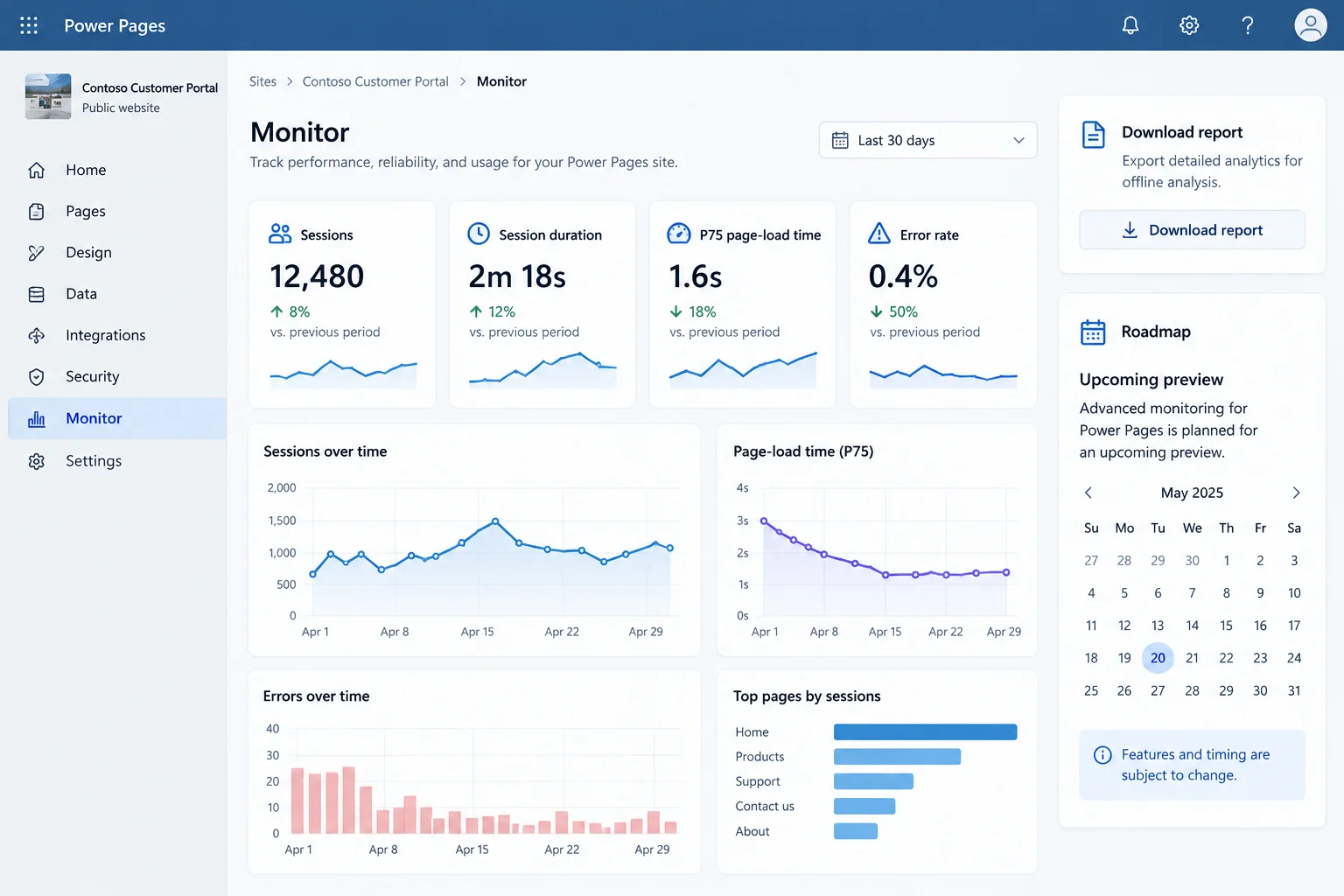Image resolution: width=1344 pixels, height=896 pixels.
Task: Click the Upcoming preview heading
Action: point(1151,380)
